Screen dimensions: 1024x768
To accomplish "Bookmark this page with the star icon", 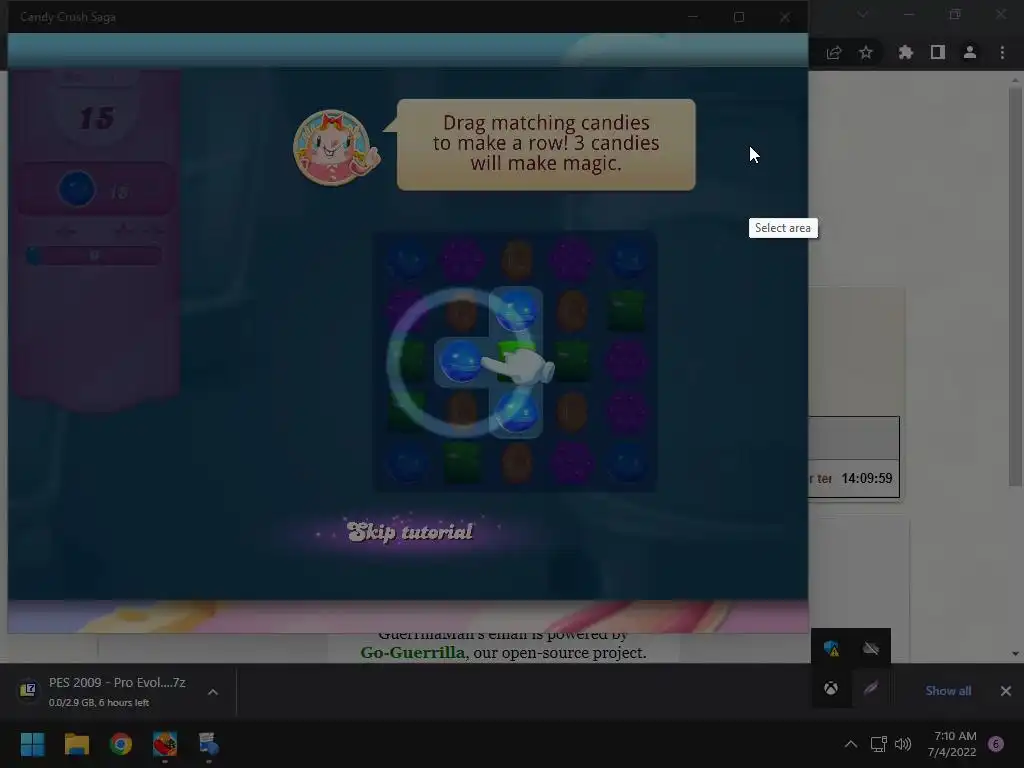I will click(x=866, y=53).
